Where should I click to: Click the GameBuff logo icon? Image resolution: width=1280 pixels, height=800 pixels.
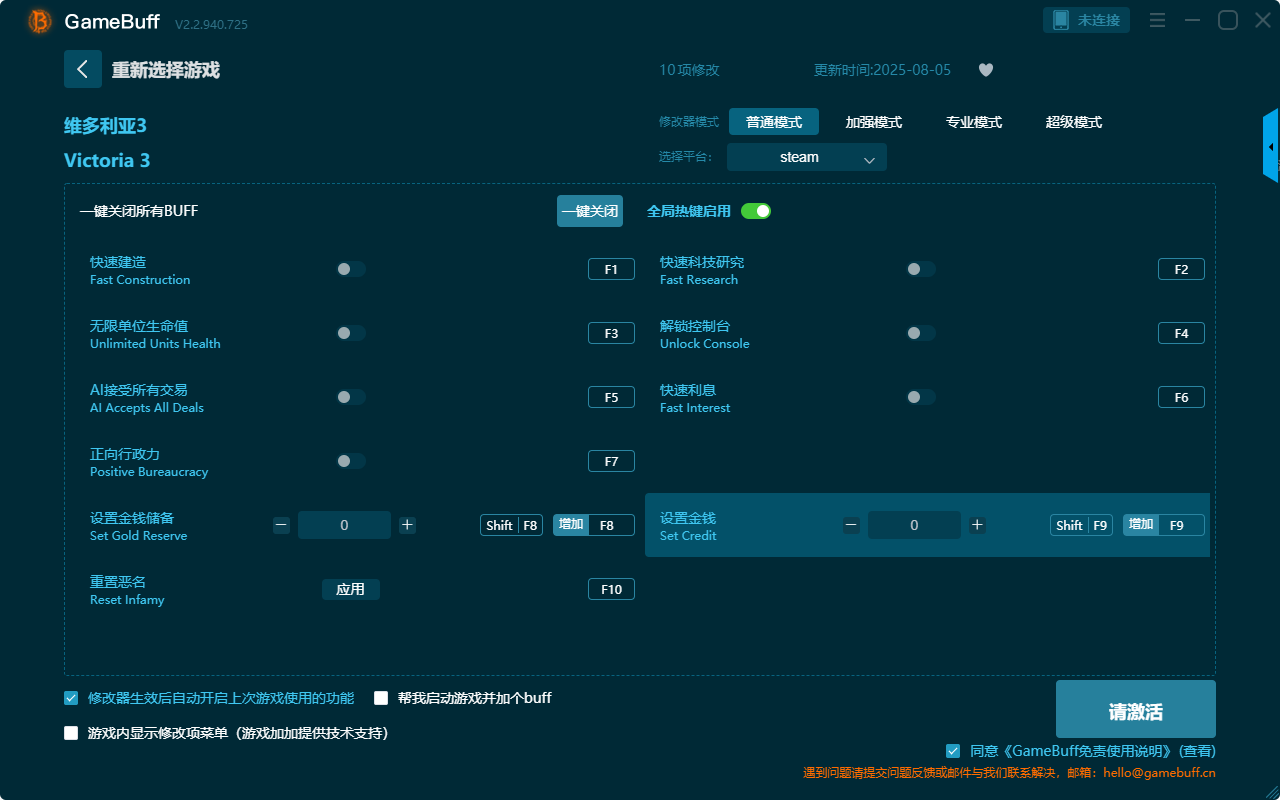40,21
